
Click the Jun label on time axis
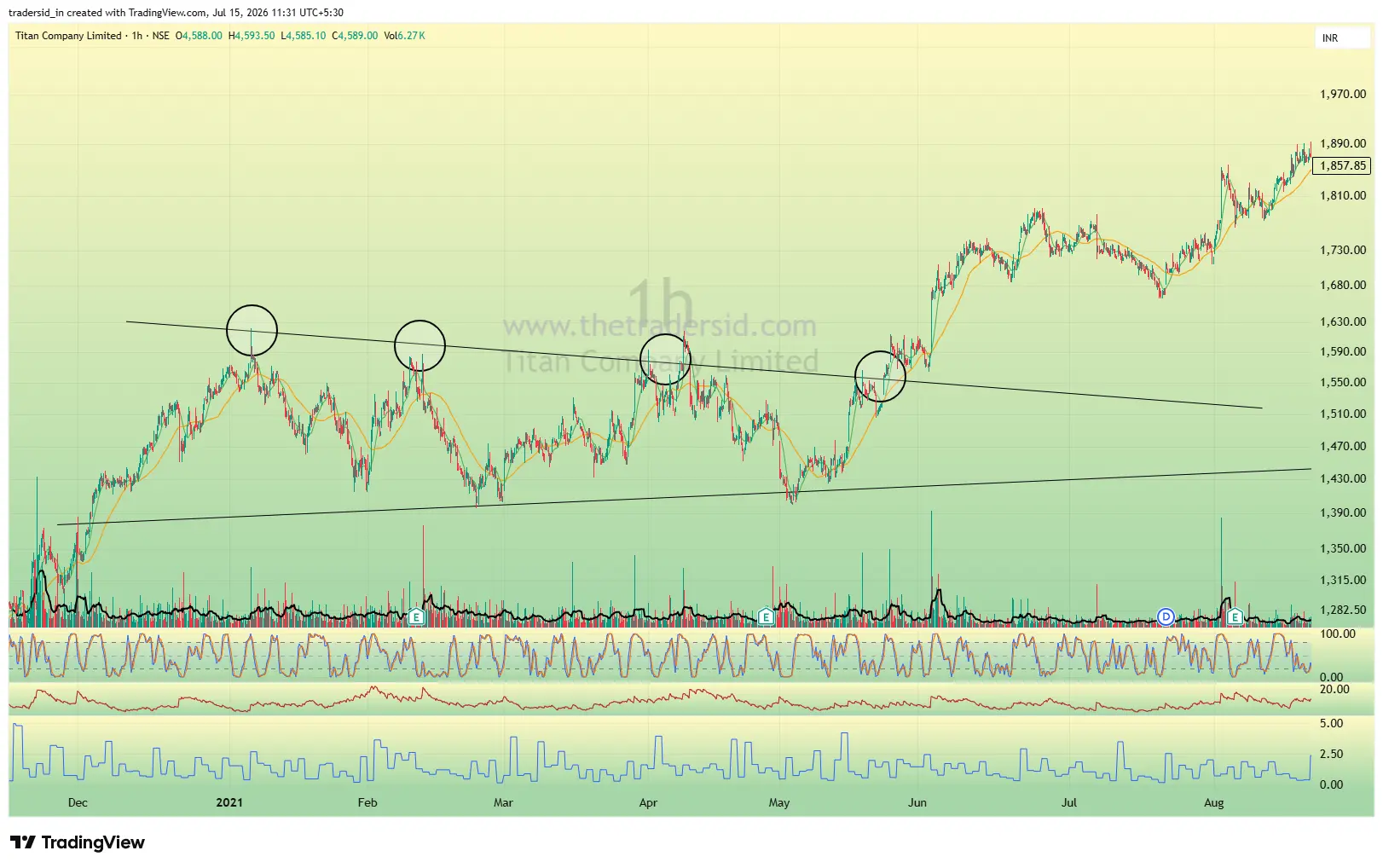[x=917, y=802]
